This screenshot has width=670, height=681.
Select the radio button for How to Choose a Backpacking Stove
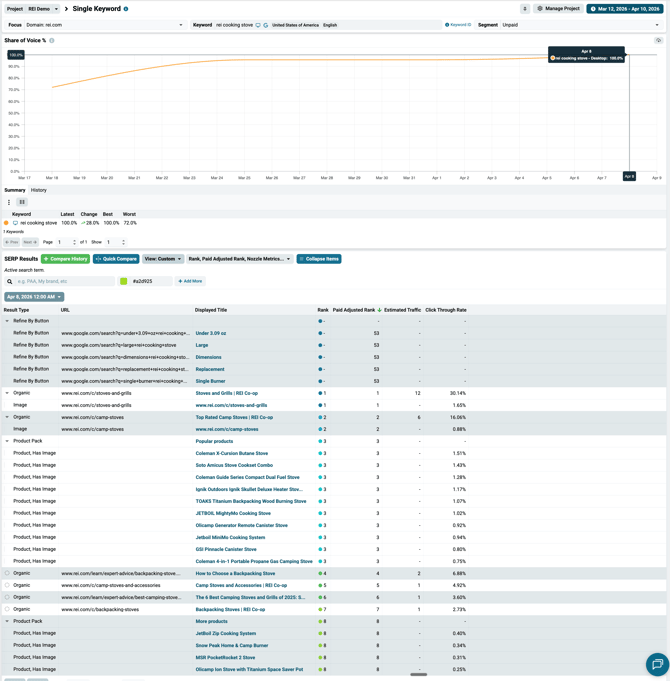point(7,573)
